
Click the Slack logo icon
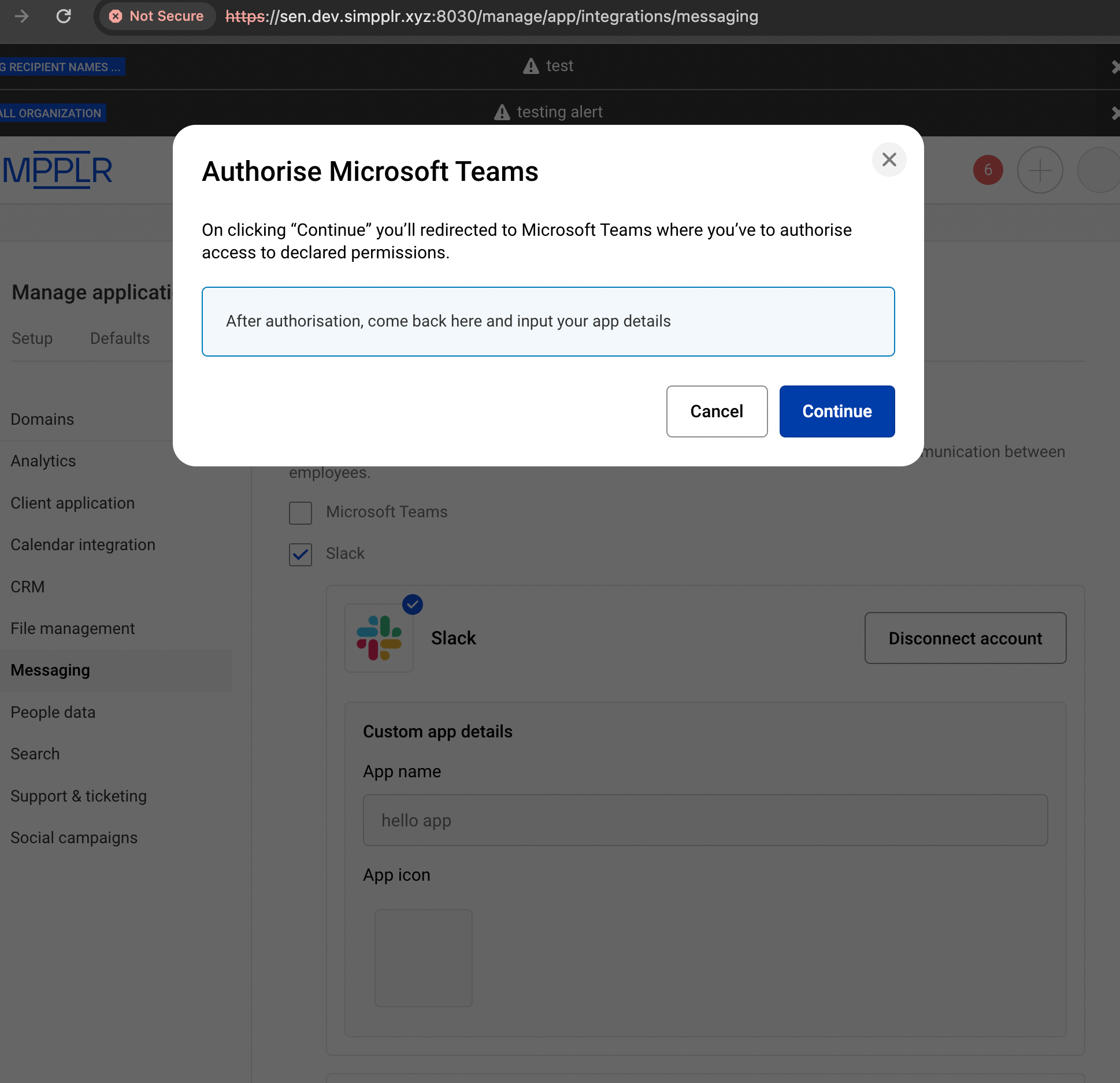379,638
